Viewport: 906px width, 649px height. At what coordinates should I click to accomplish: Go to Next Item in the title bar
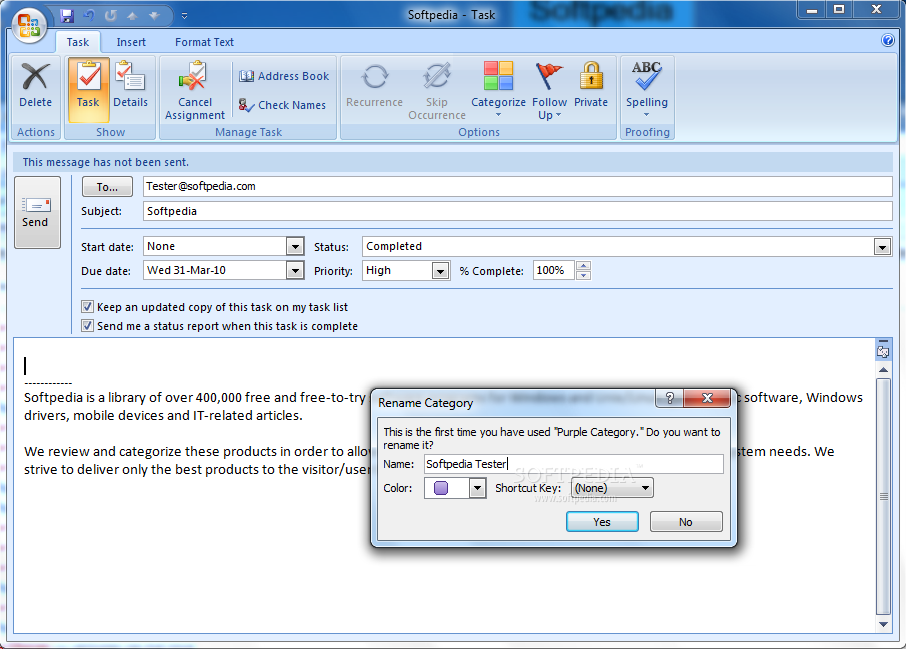click(154, 16)
